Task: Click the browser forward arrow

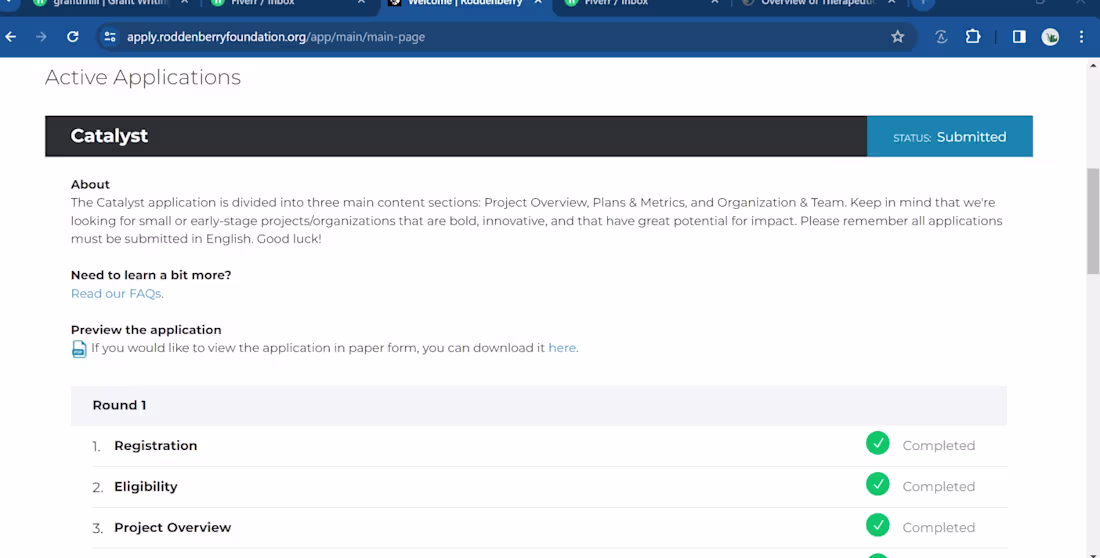Action: tap(41, 36)
